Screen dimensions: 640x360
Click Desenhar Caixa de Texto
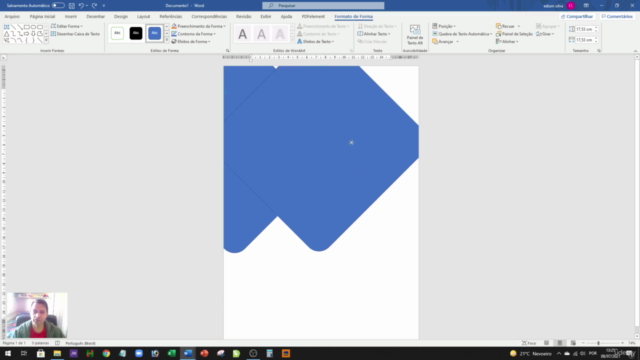pos(76,34)
